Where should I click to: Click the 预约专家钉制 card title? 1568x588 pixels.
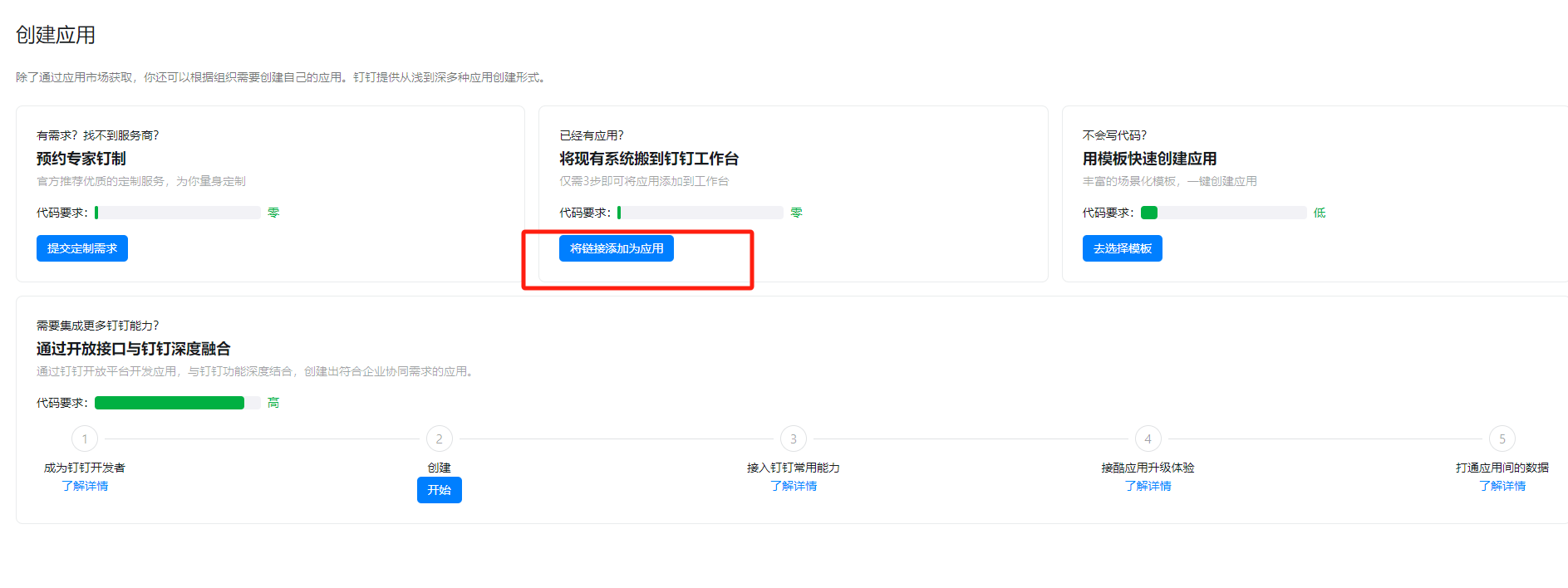point(81,159)
